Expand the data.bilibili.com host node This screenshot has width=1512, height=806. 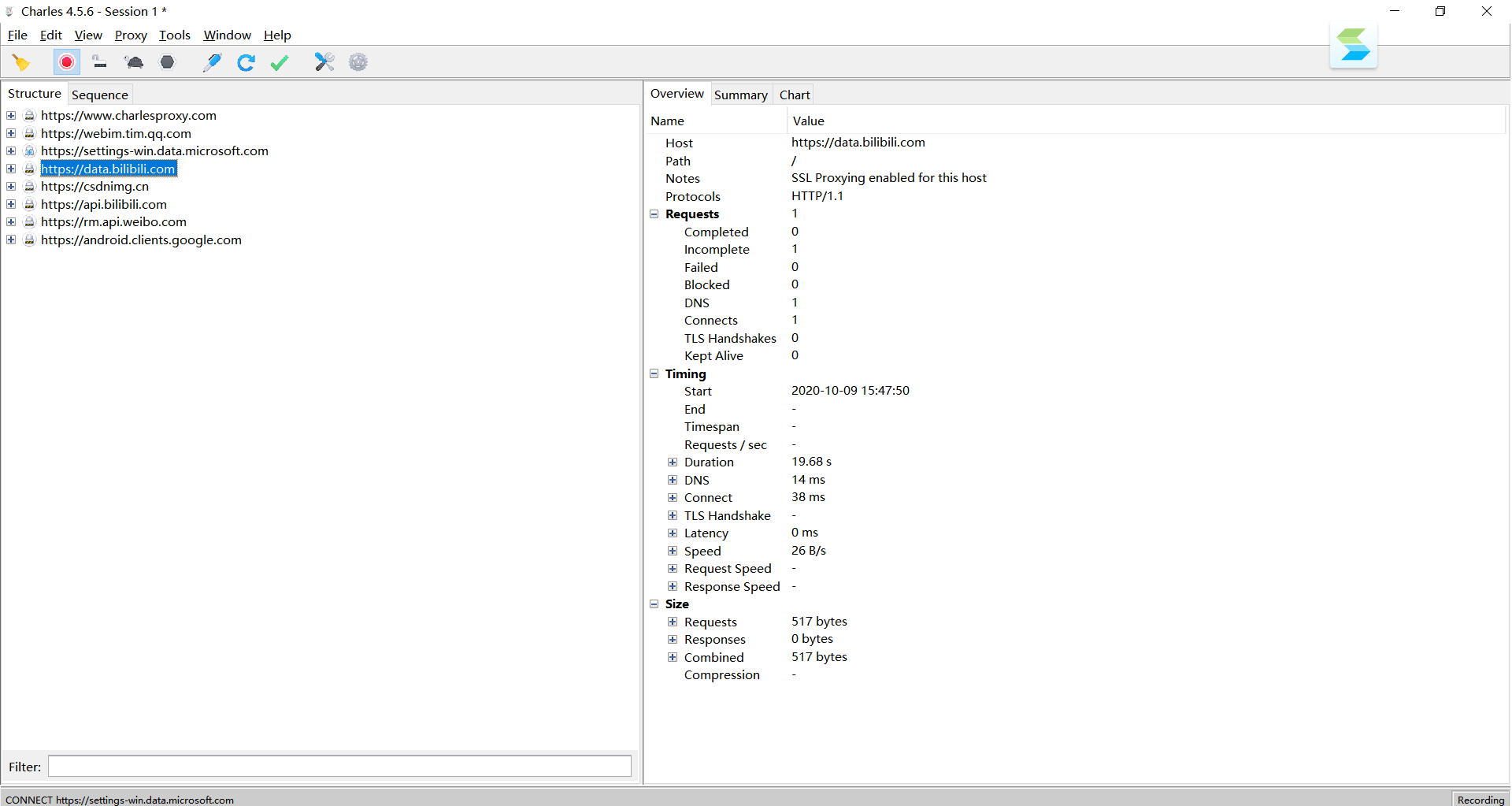pyautogui.click(x=11, y=169)
